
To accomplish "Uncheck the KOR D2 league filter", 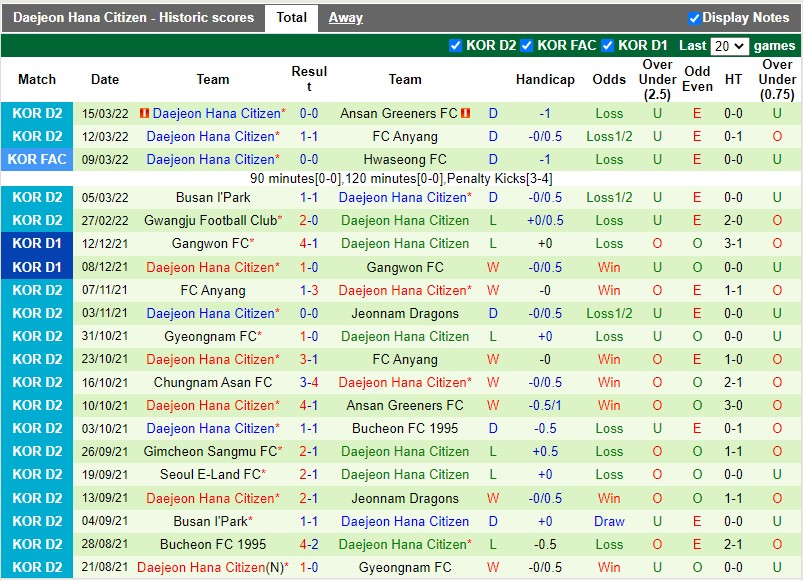I will click(455, 46).
